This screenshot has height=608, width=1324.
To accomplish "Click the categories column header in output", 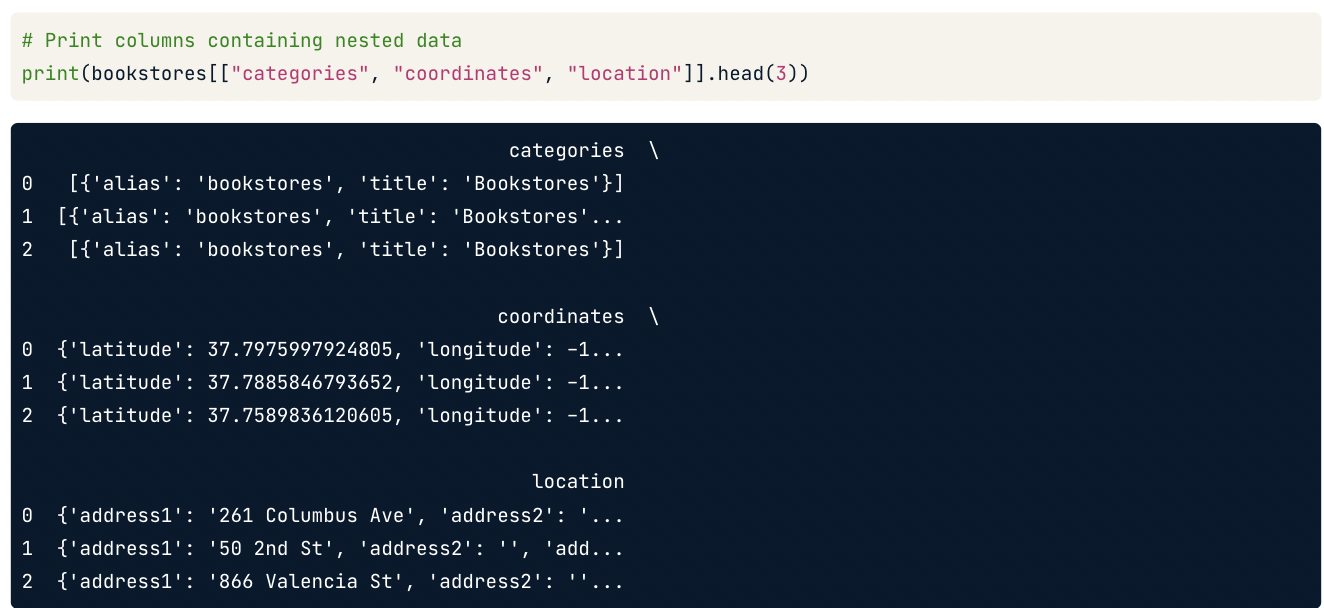I will (x=566, y=151).
